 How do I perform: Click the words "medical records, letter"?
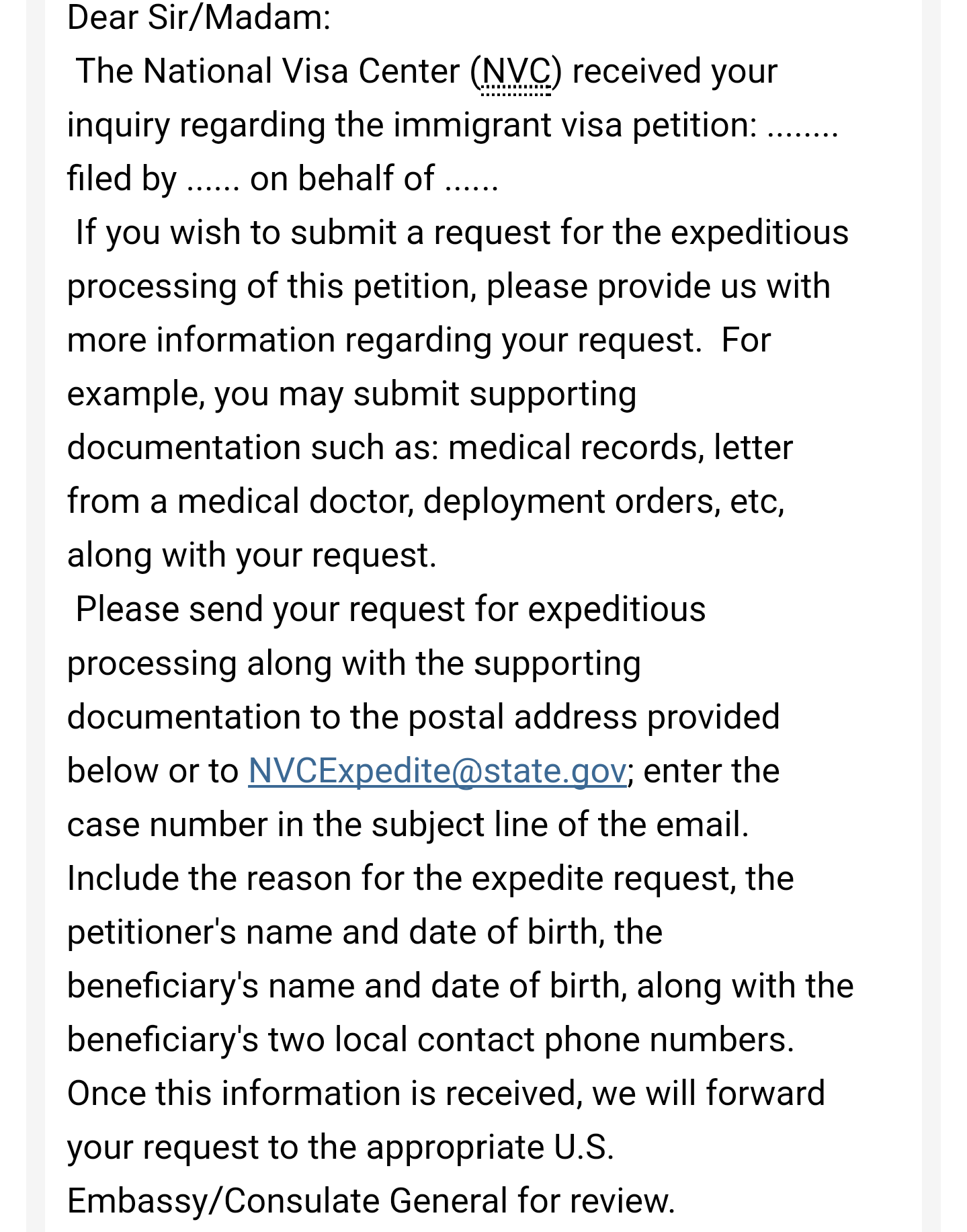coord(620,448)
